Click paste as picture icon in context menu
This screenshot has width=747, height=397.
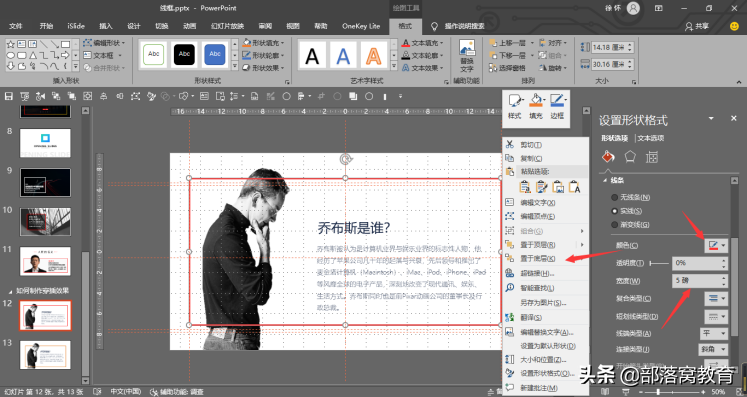558,187
